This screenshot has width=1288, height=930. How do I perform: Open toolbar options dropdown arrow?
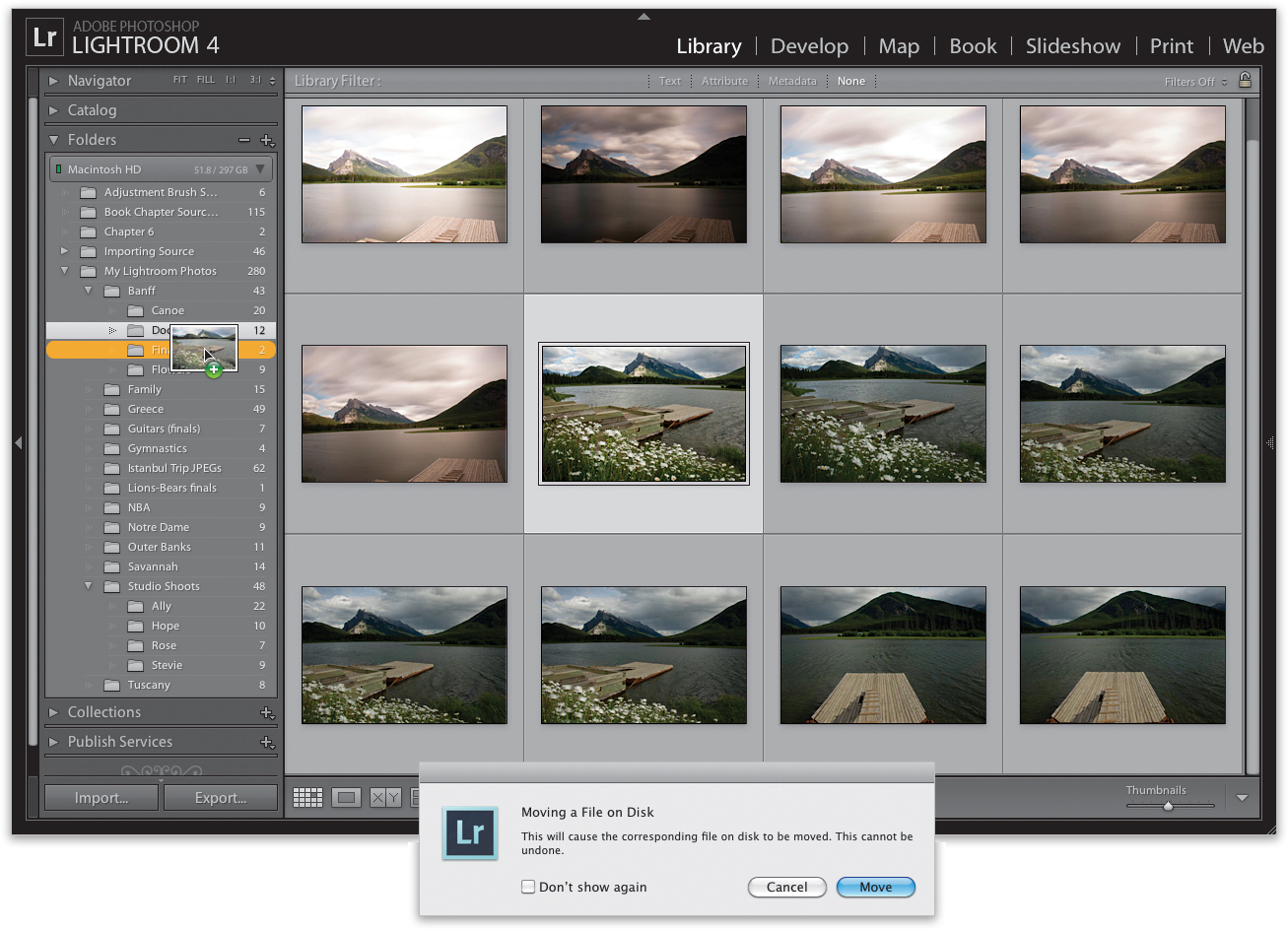tap(1242, 798)
